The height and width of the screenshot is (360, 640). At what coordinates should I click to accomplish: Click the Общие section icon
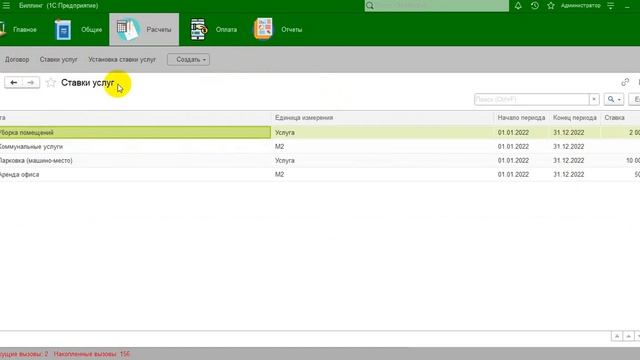63,29
